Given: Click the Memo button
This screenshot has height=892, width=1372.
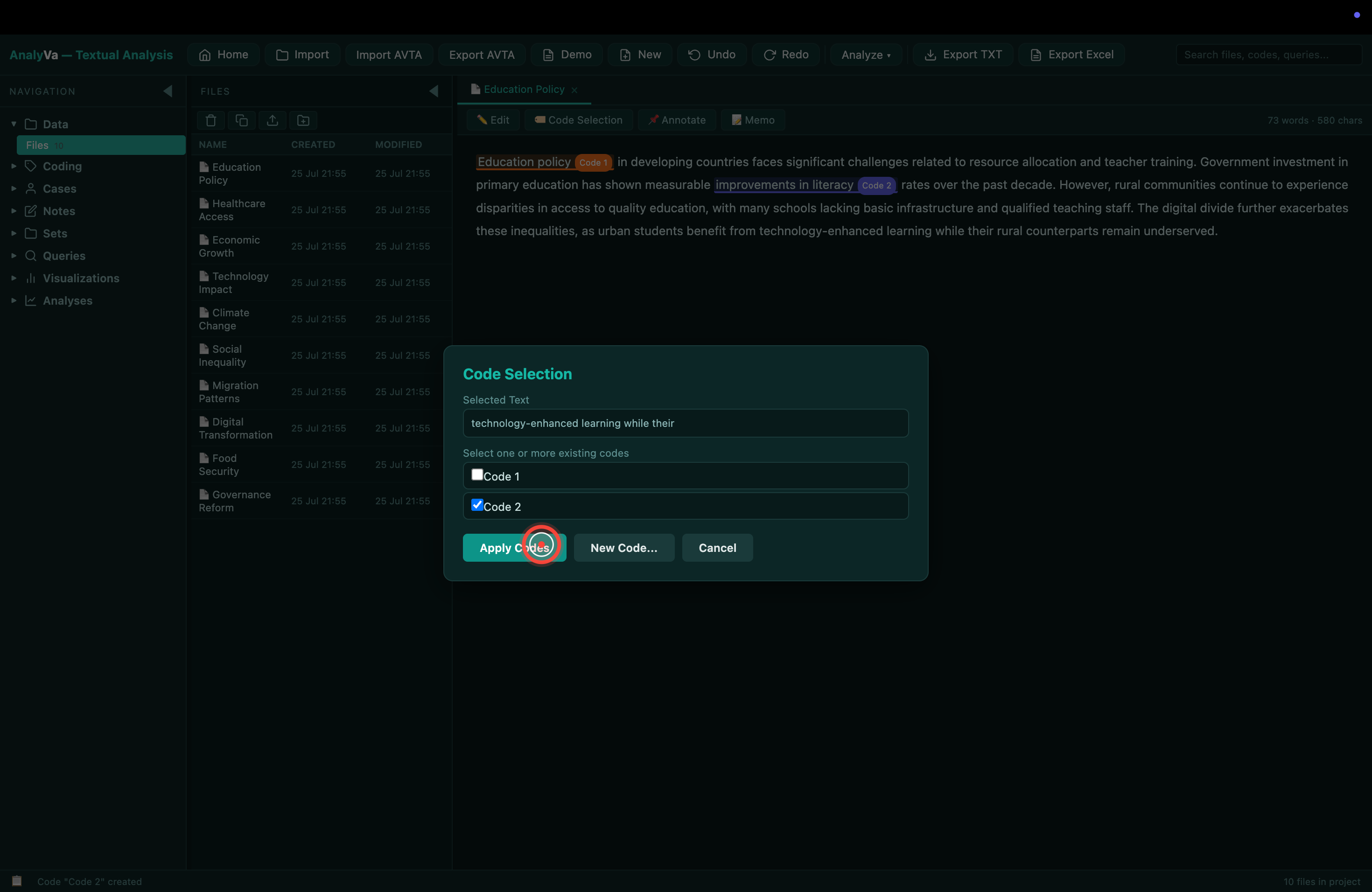Looking at the screenshot, I should pos(753,120).
